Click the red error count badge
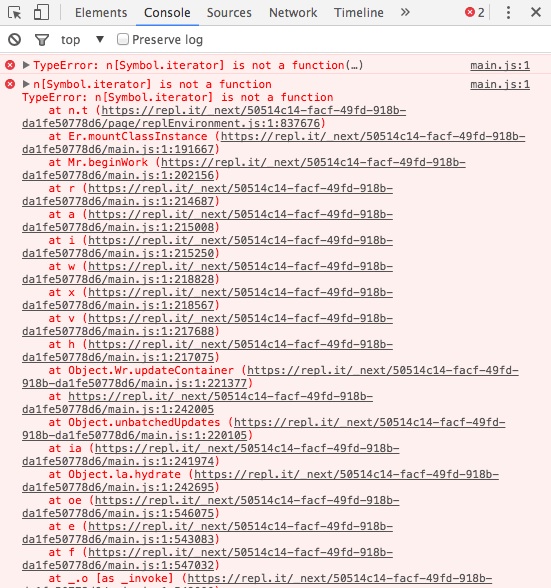This screenshot has height=588, width=551. pos(474,13)
